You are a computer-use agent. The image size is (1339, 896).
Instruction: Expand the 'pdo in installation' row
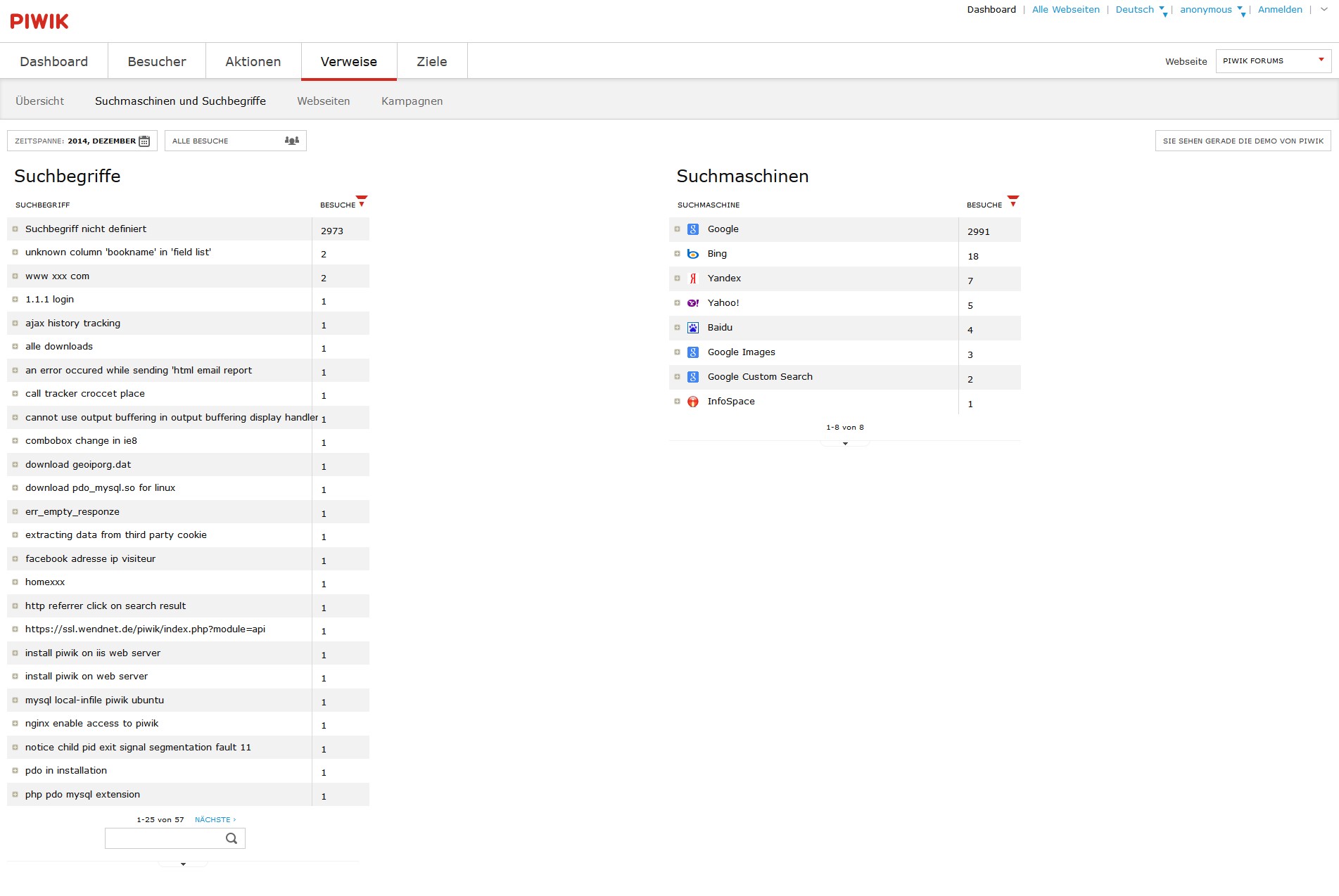point(15,771)
